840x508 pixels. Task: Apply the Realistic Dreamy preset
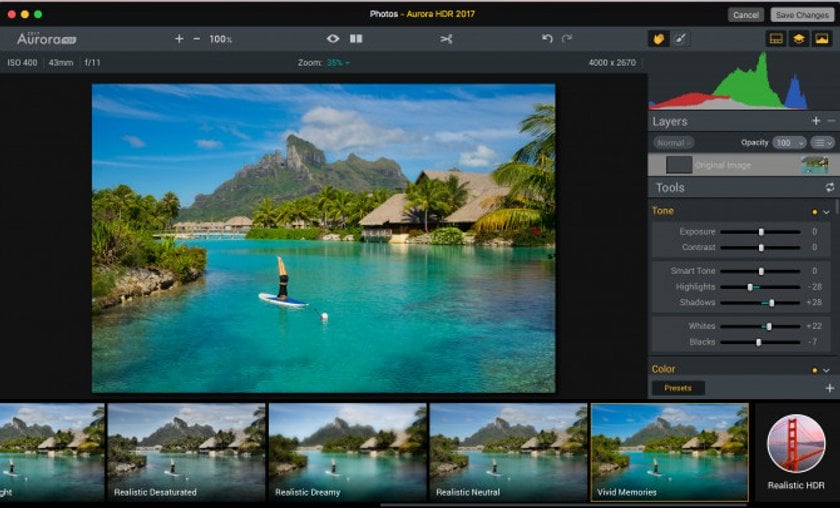pos(348,452)
